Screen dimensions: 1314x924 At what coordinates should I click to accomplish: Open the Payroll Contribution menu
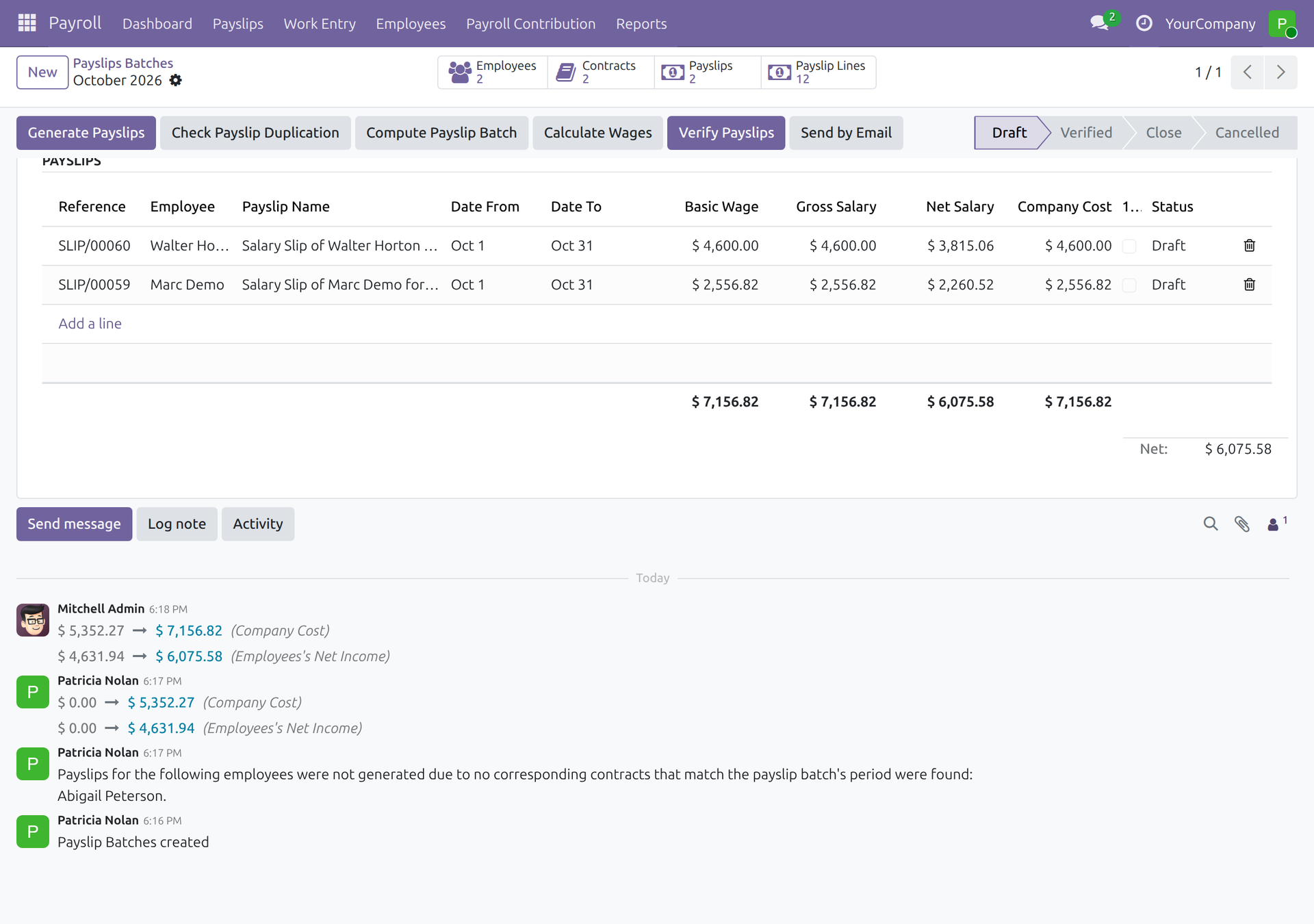click(x=530, y=23)
